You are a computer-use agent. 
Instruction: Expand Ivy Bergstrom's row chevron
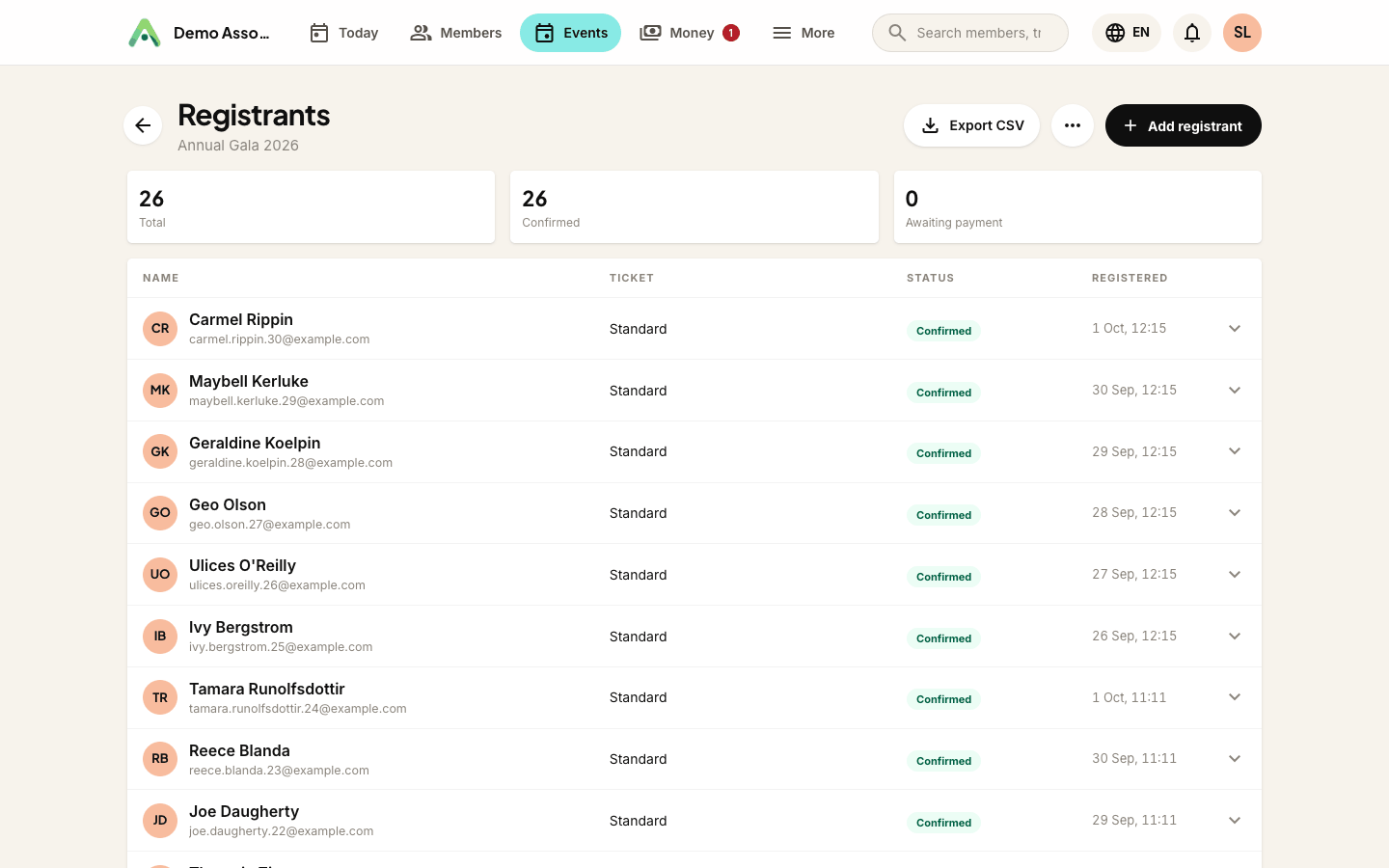1235,637
